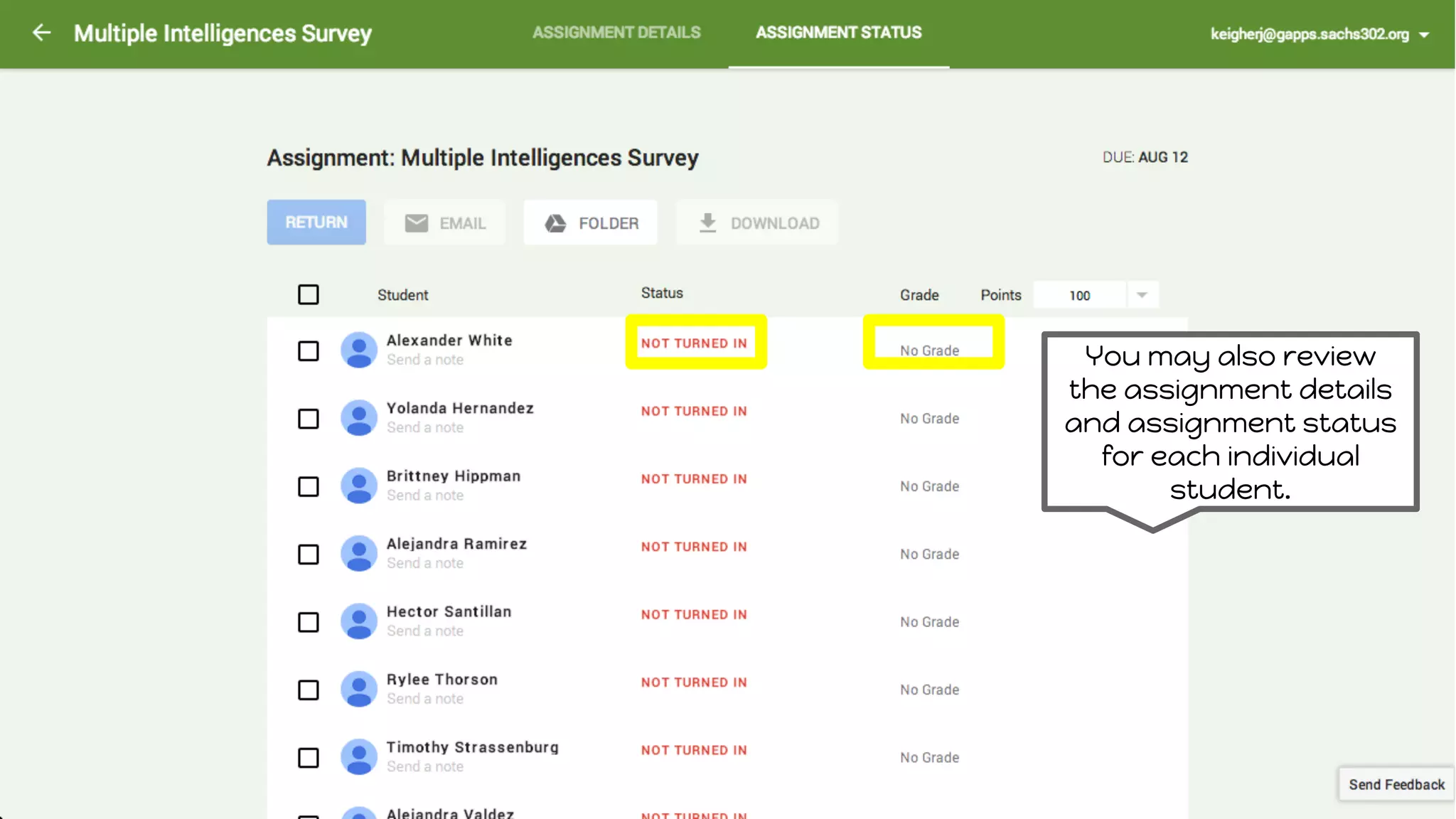Click Timothy Strassenburg's profile avatar
This screenshot has width=1456, height=819.
click(359, 757)
